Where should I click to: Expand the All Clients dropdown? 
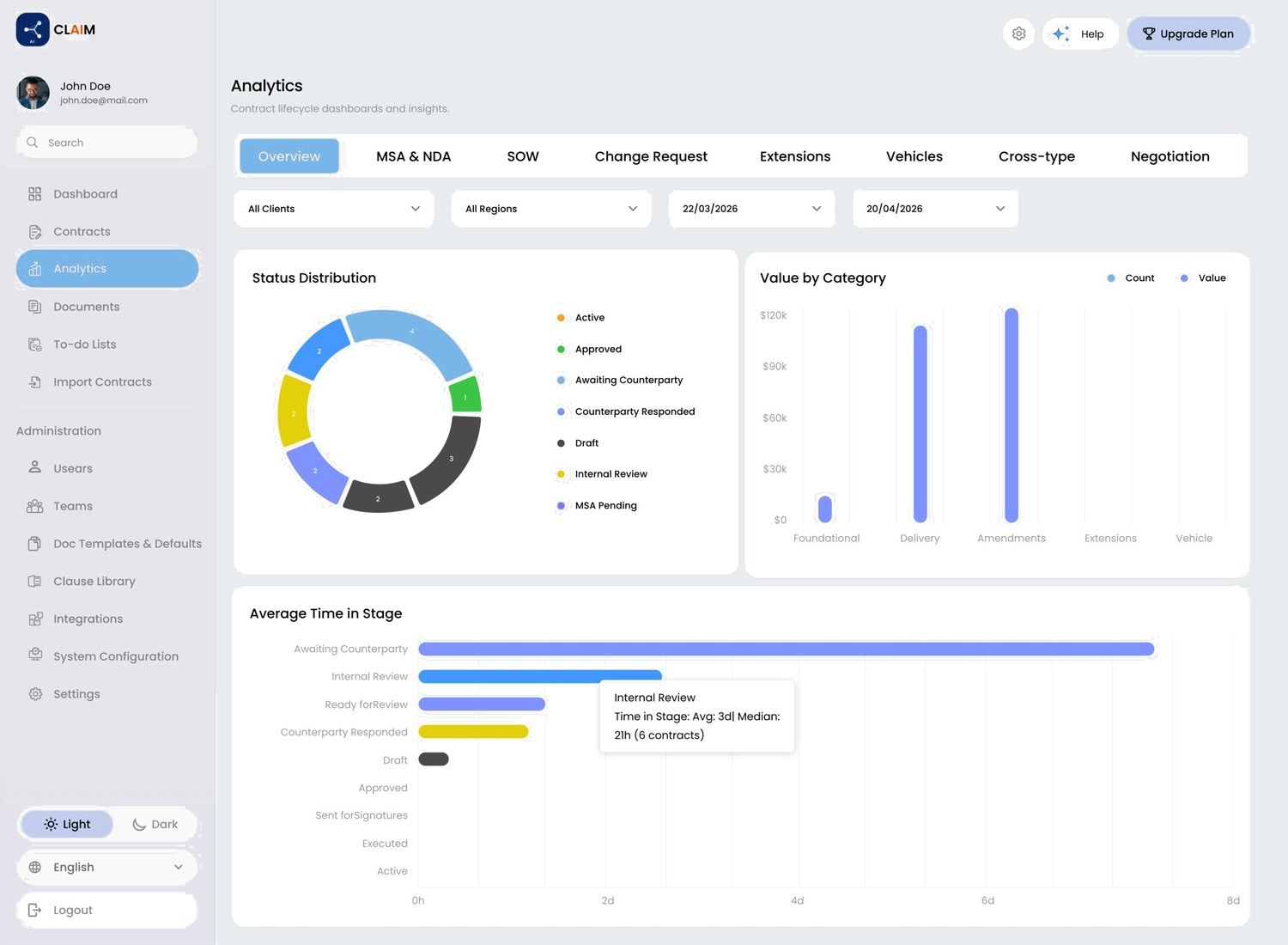pos(334,209)
